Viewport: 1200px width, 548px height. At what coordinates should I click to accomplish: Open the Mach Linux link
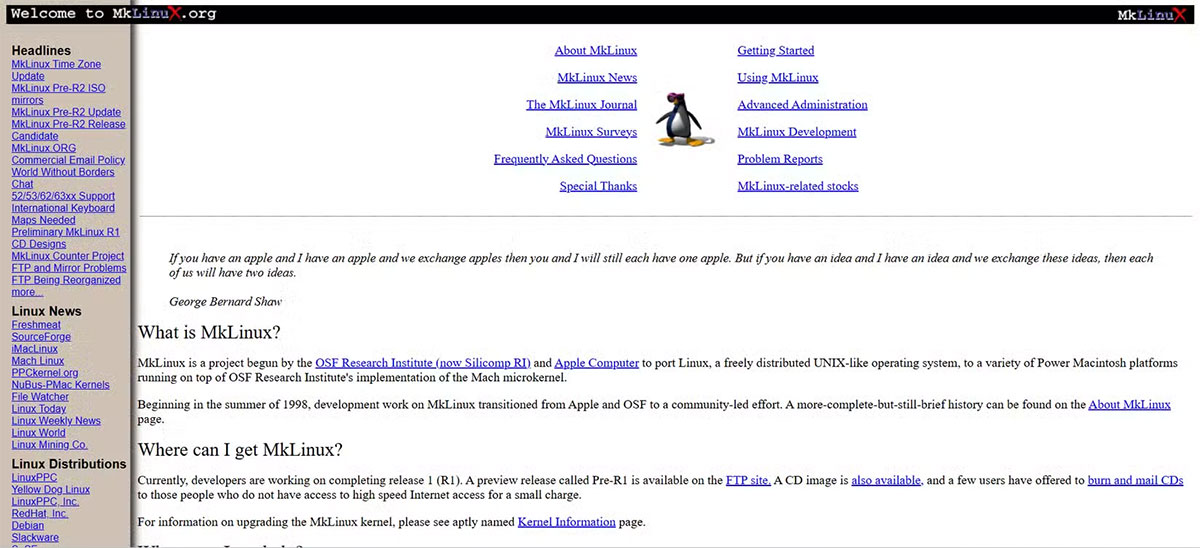[x=37, y=361]
